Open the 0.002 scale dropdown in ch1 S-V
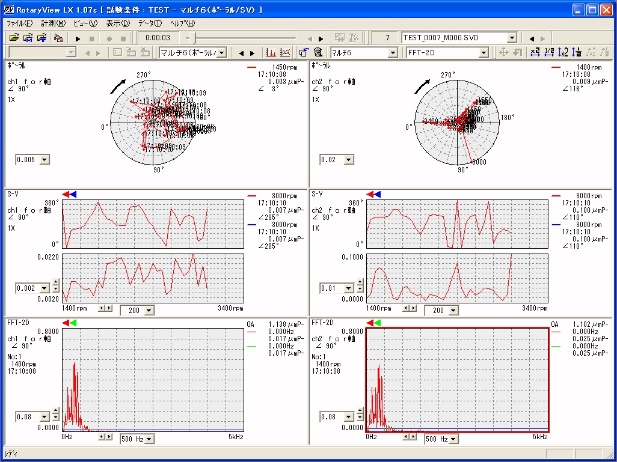This screenshot has height=462, width=617. point(44,288)
